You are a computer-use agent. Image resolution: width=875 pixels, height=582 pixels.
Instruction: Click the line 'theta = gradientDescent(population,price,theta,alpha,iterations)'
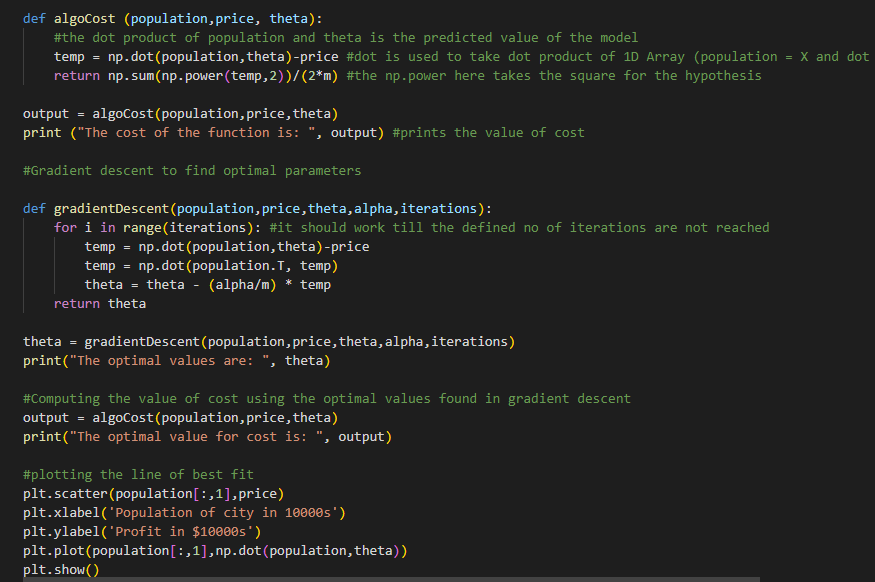(269, 341)
